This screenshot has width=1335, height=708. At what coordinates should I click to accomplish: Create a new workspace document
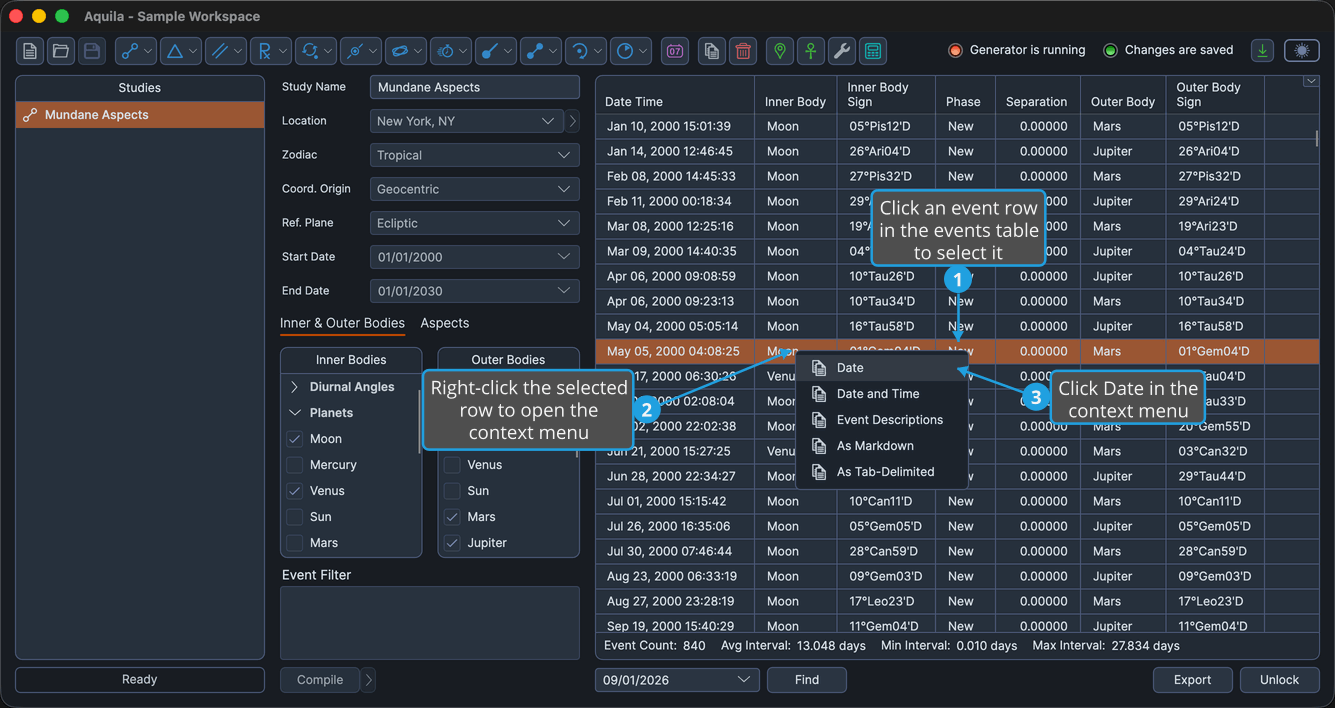[30, 51]
